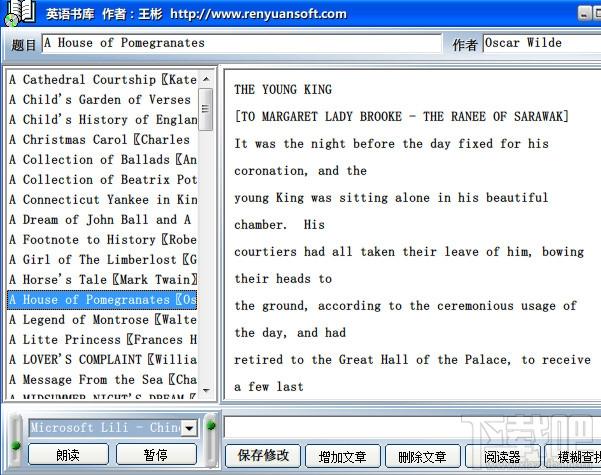Screen dimensions: 601x475
Task: Click the book list scrollbar thumb
Action: (x=206, y=109)
